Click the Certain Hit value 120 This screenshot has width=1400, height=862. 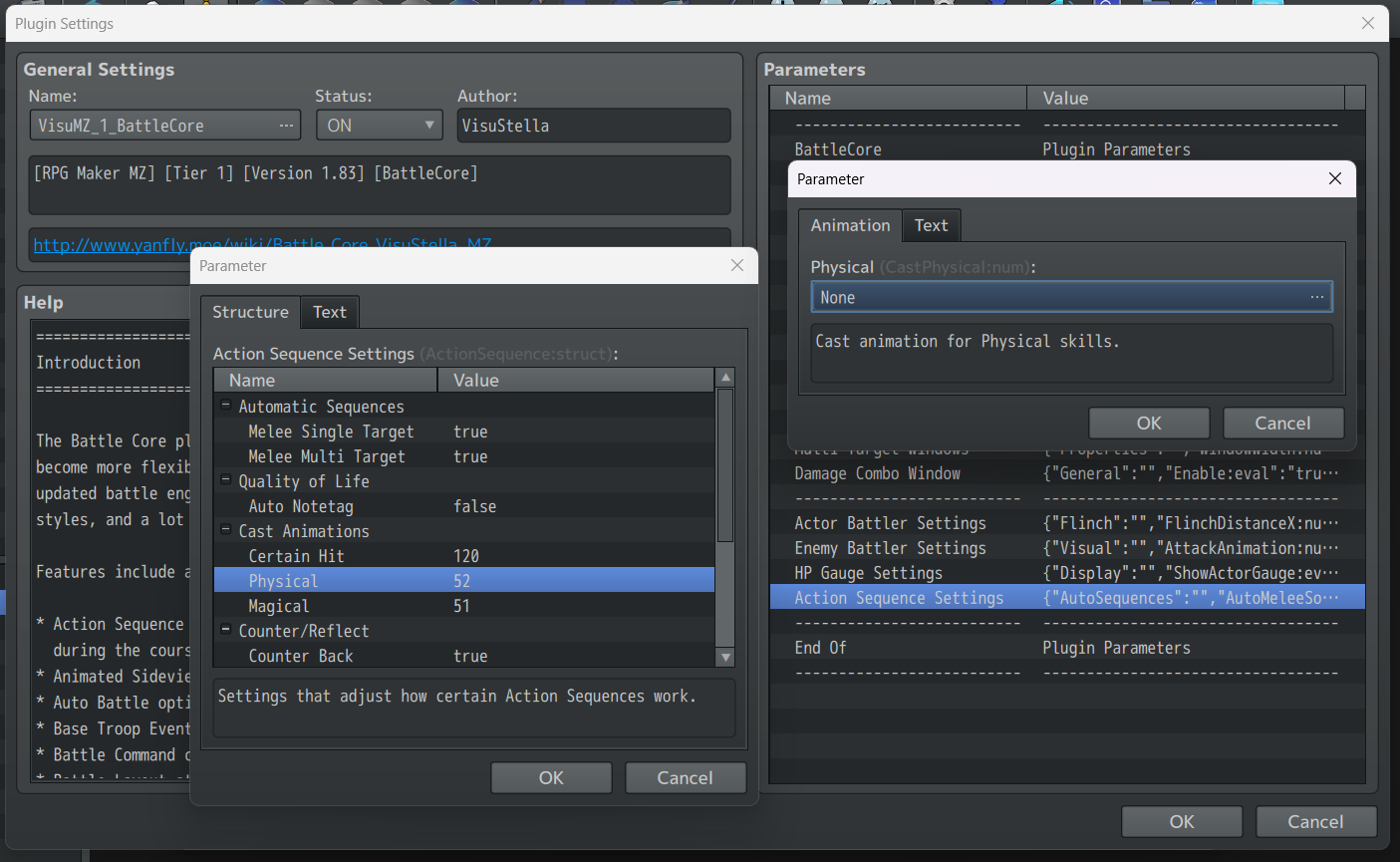click(x=466, y=556)
